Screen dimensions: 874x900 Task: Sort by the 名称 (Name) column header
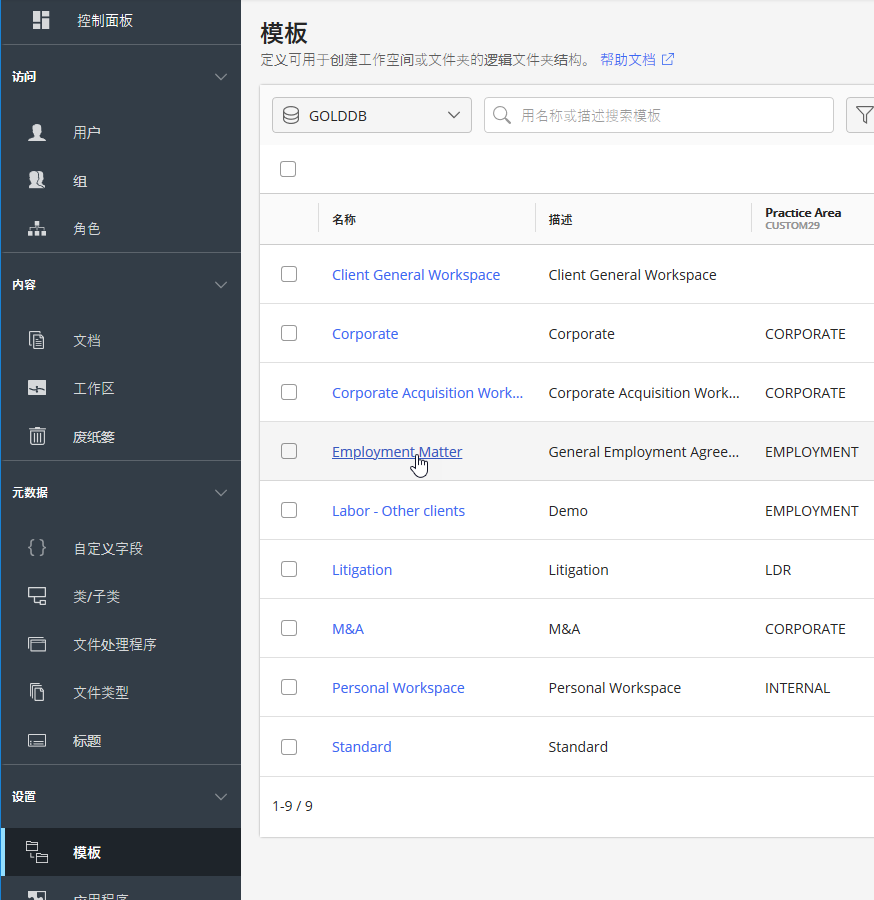point(344,219)
